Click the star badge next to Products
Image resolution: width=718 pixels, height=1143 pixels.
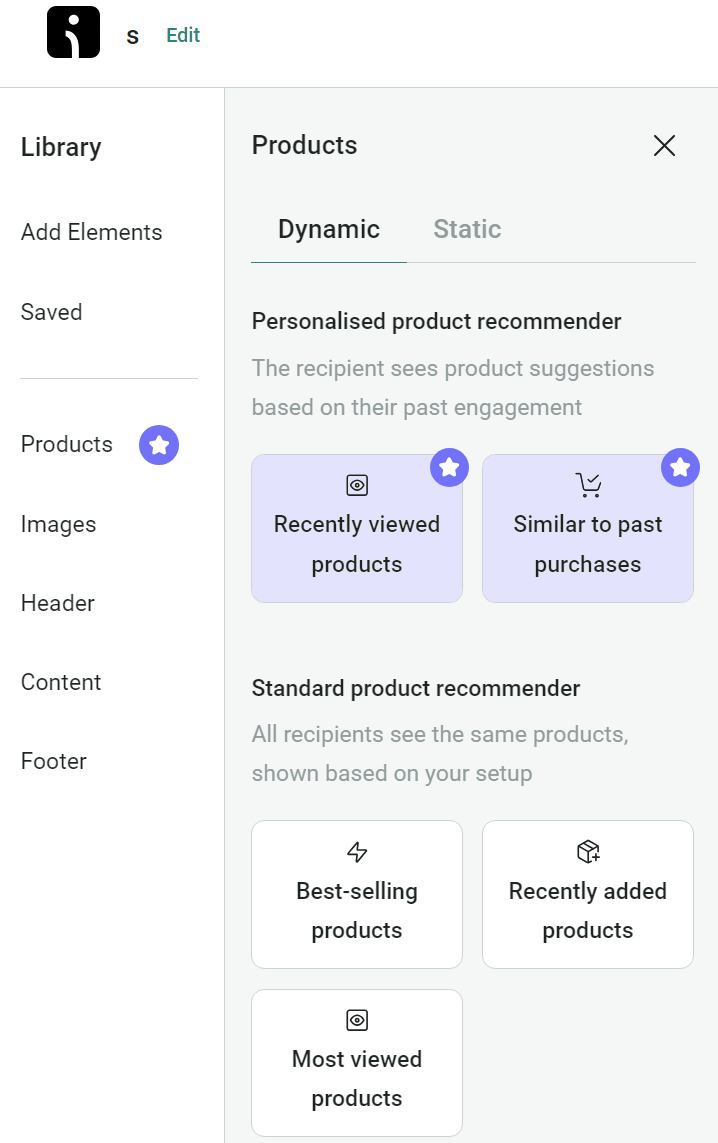pyautogui.click(x=158, y=444)
